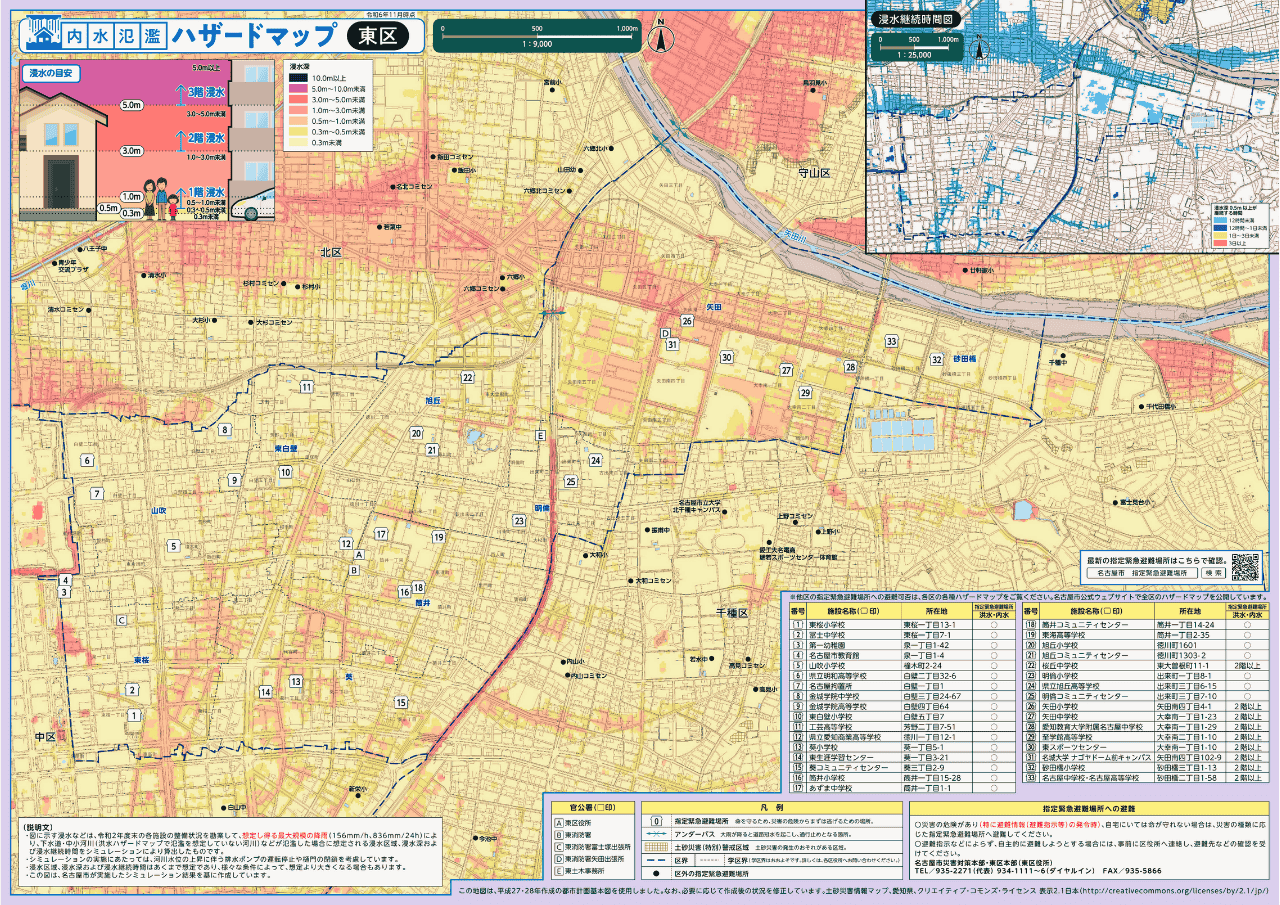The width and height of the screenshot is (1280, 905).
Task: Click shelter marker 11 on the map
Action: 306,387
